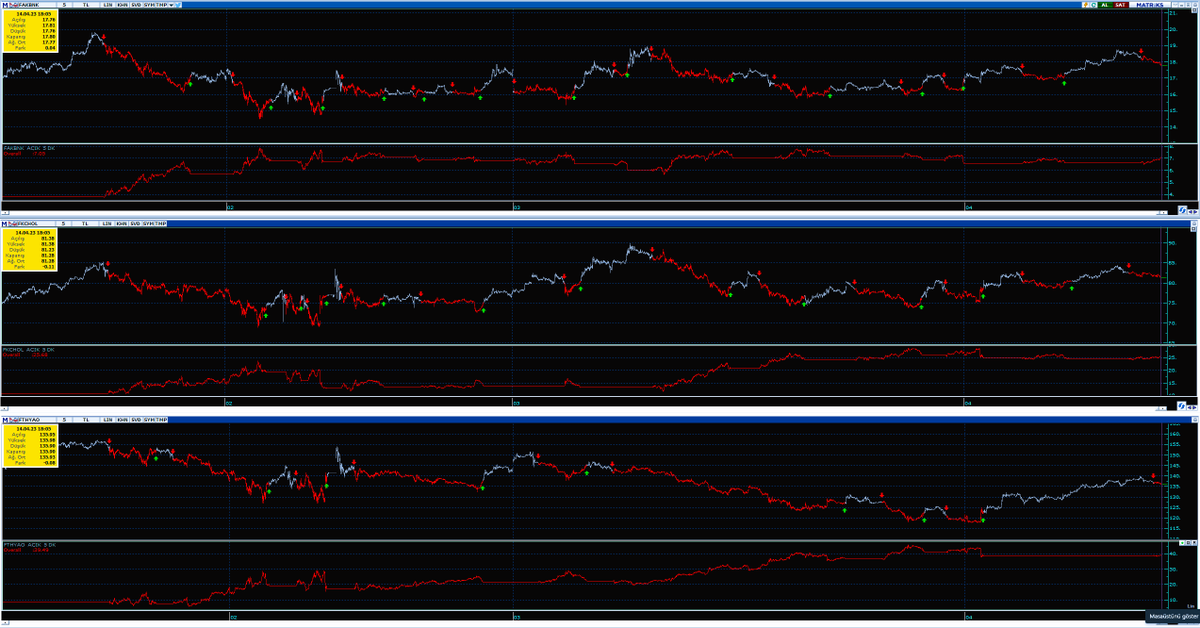The image size is (1200, 628).
Task: Click right scroll arrow below FAKBNK chart
Action: pyautogui.click(x=1195, y=212)
